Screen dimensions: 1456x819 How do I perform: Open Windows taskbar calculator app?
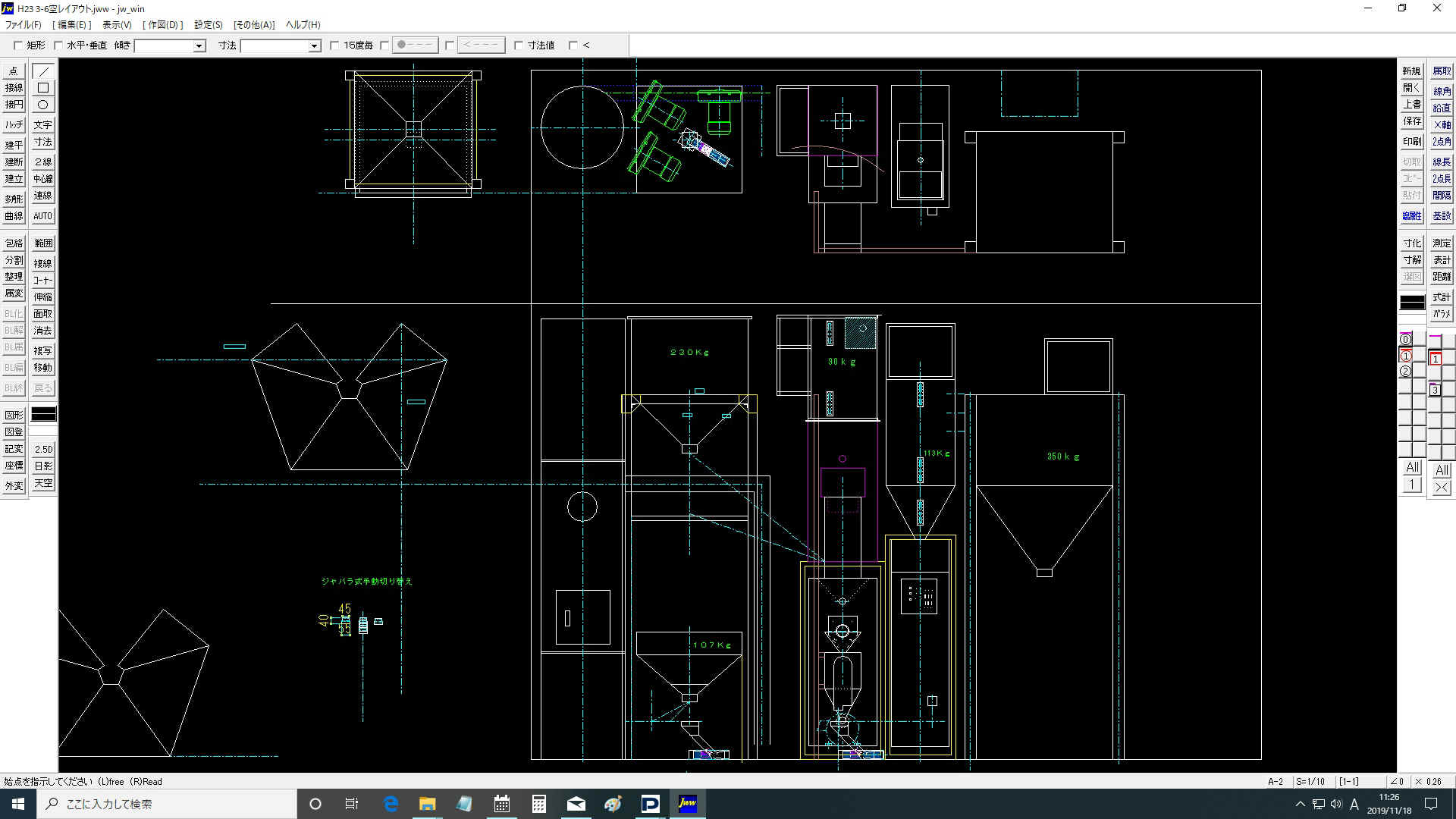click(538, 804)
